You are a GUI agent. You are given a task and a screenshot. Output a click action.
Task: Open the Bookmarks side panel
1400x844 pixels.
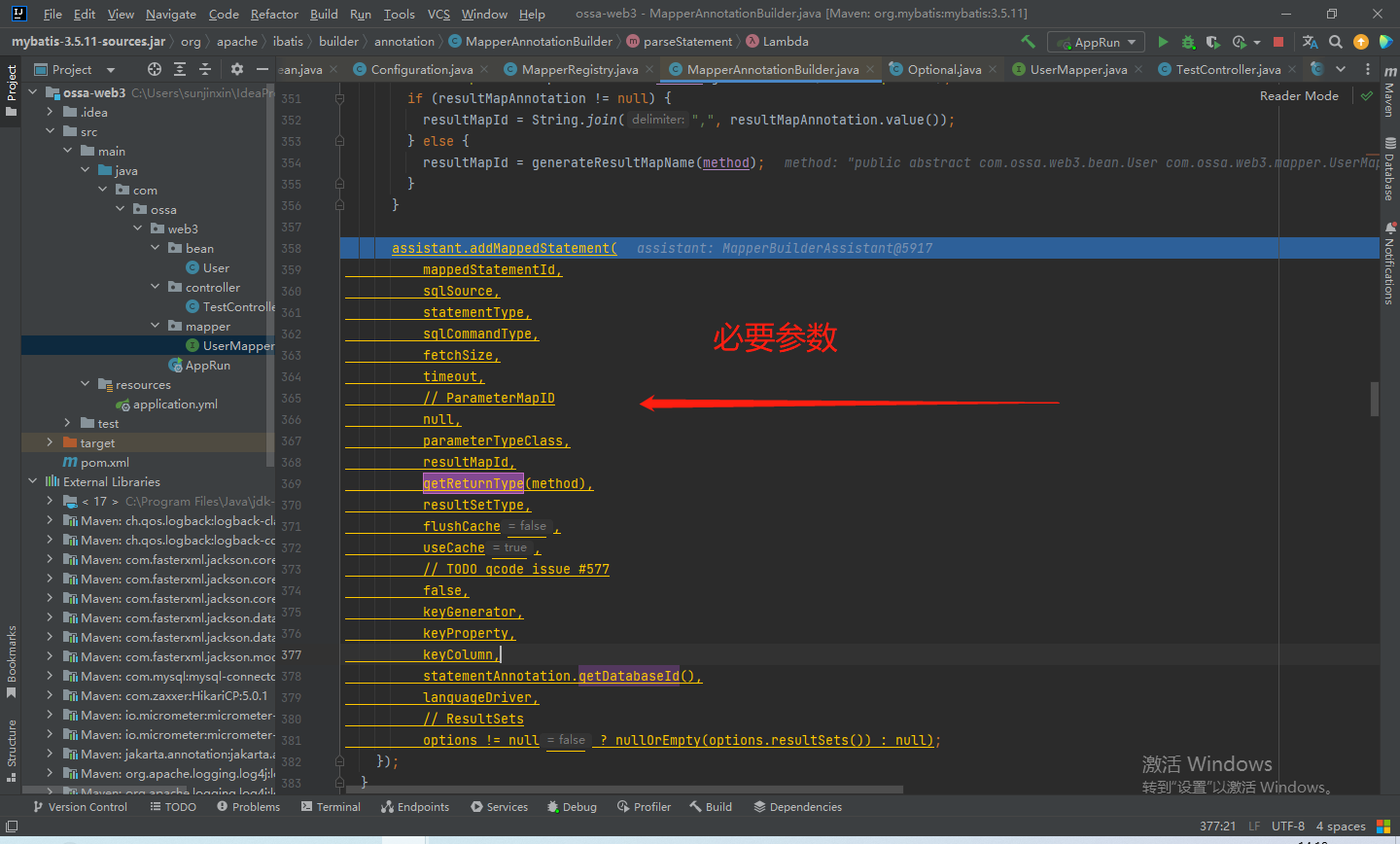[x=11, y=662]
